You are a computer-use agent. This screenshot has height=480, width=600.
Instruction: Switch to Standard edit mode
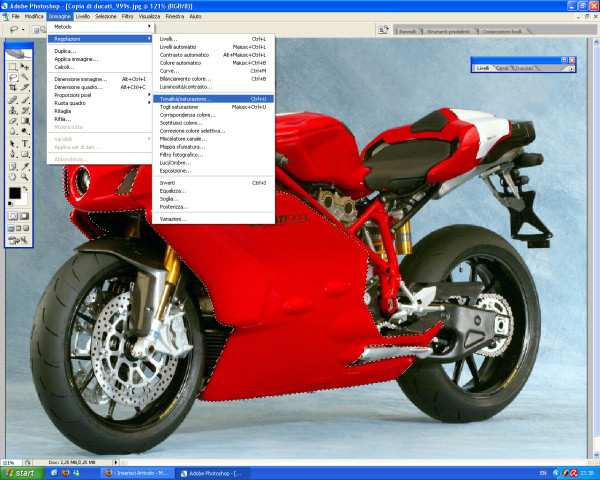[x=13, y=215]
